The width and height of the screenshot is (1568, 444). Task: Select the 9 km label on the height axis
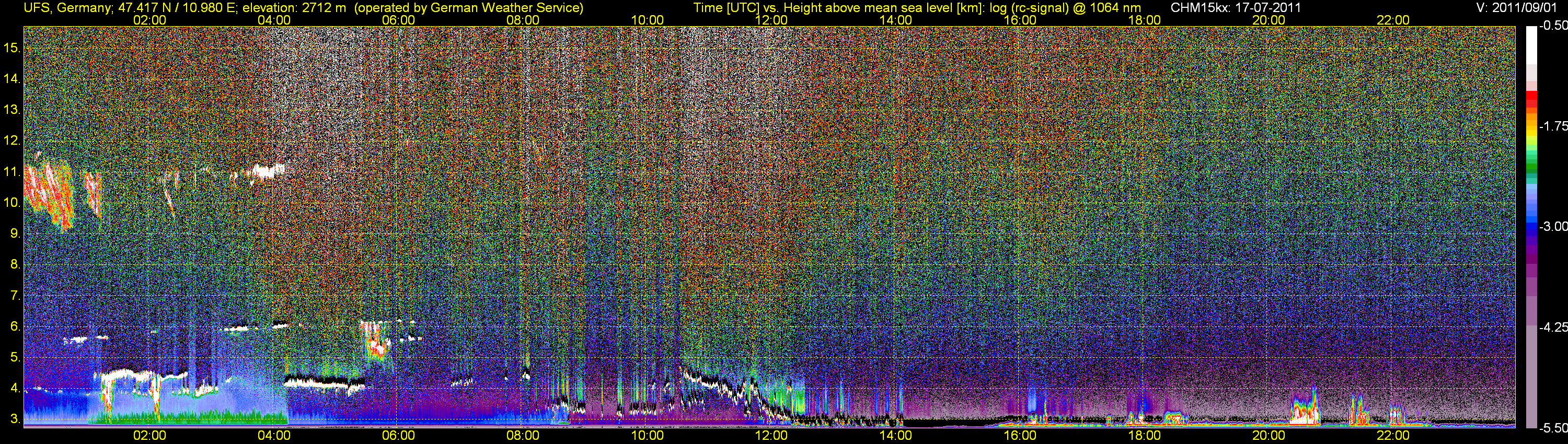14,233
